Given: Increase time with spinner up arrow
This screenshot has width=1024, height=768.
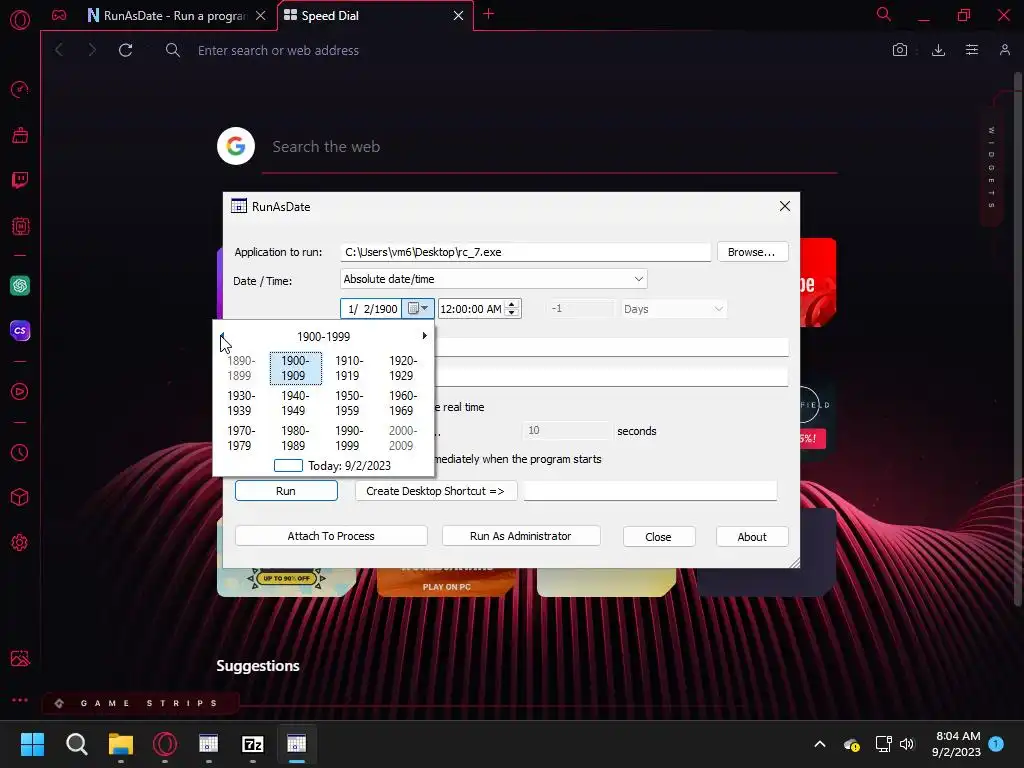Looking at the screenshot, I should click(x=512, y=304).
